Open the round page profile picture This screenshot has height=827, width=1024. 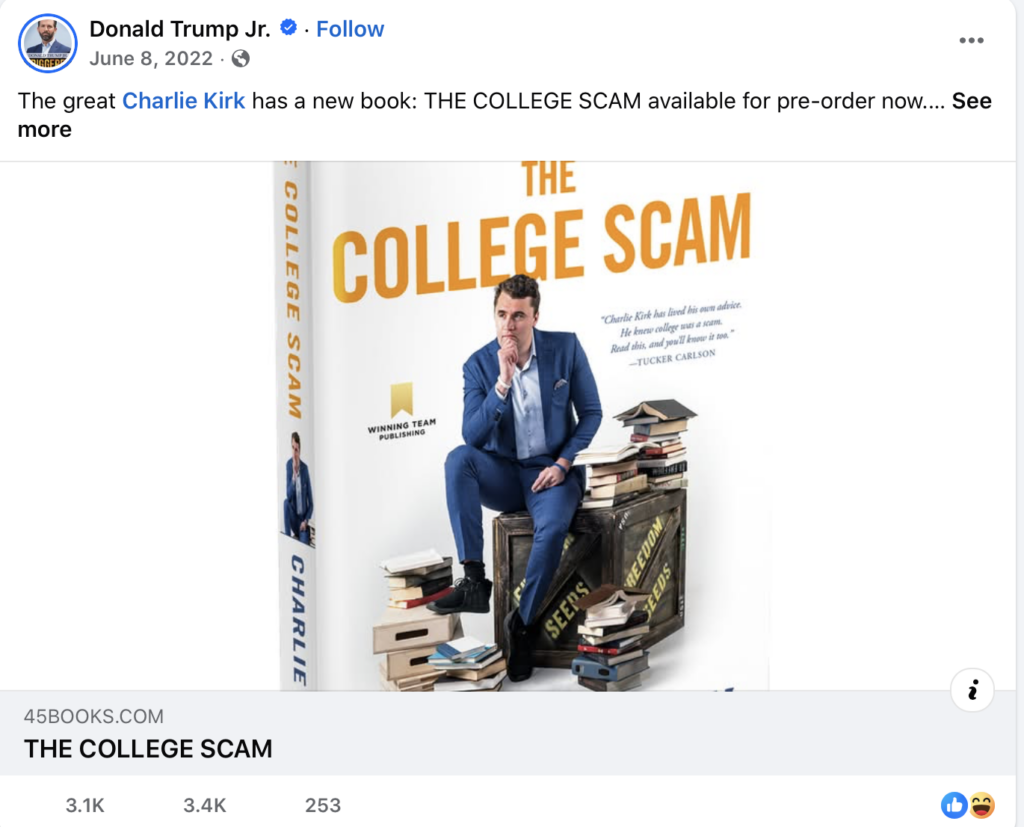click(x=48, y=43)
